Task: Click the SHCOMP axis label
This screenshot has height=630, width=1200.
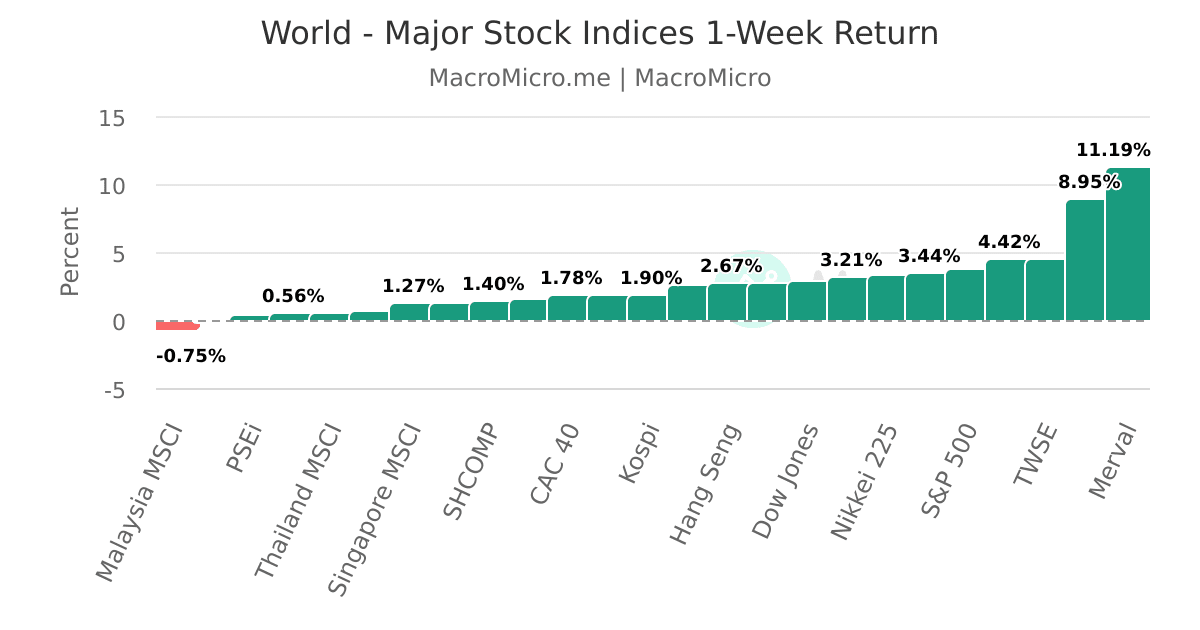Action: pos(471,471)
